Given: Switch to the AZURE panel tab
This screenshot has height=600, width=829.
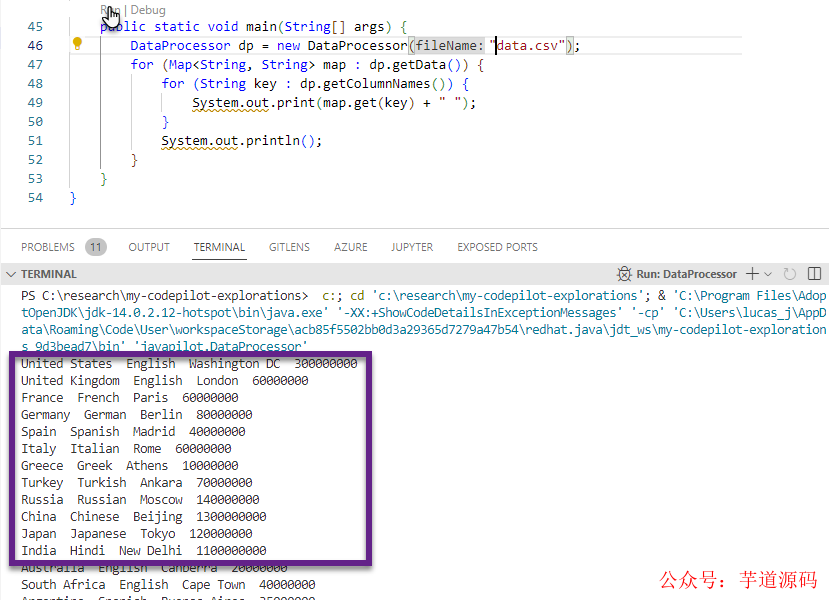Looking at the screenshot, I should pyautogui.click(x=351, y=247).
